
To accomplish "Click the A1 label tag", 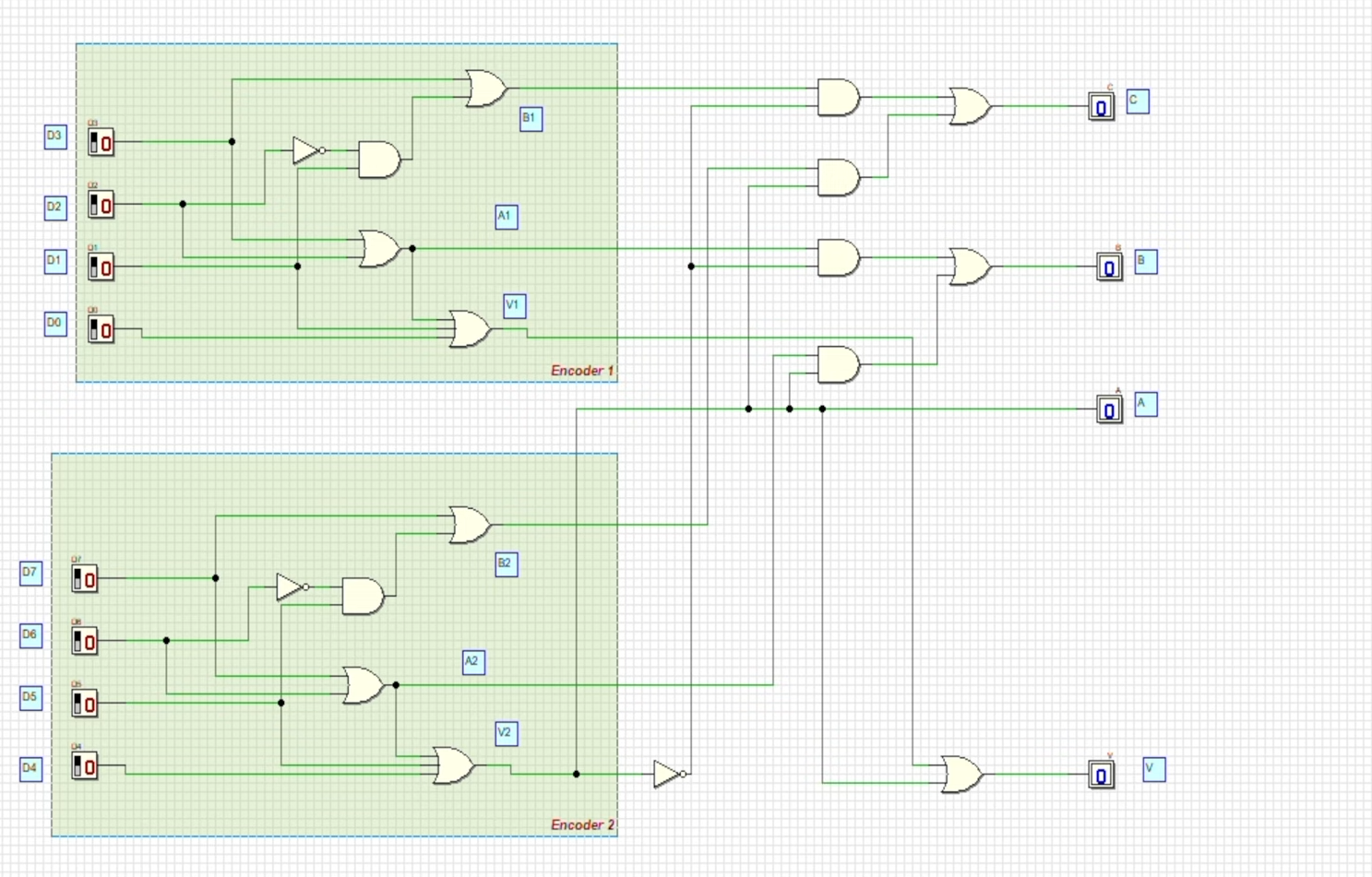I will (505, 217).
